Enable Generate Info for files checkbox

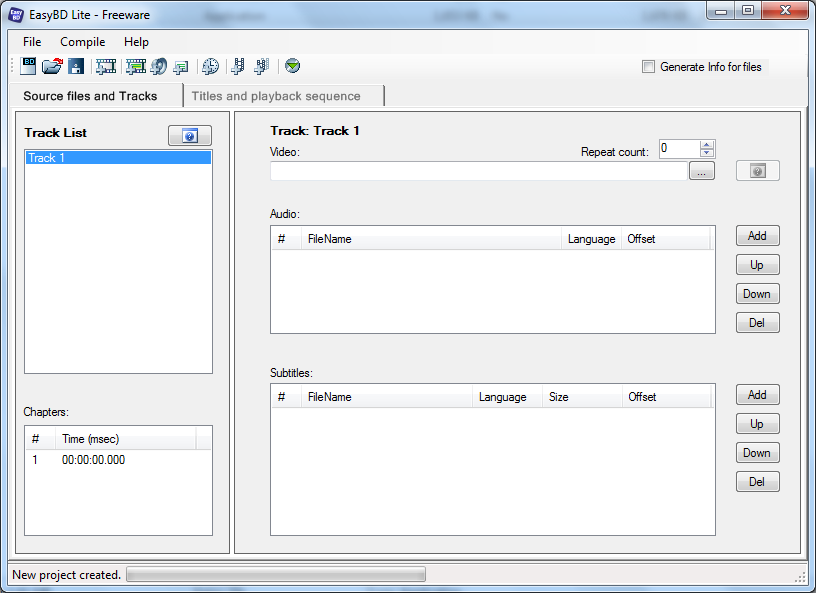click(x=648, y=67)
